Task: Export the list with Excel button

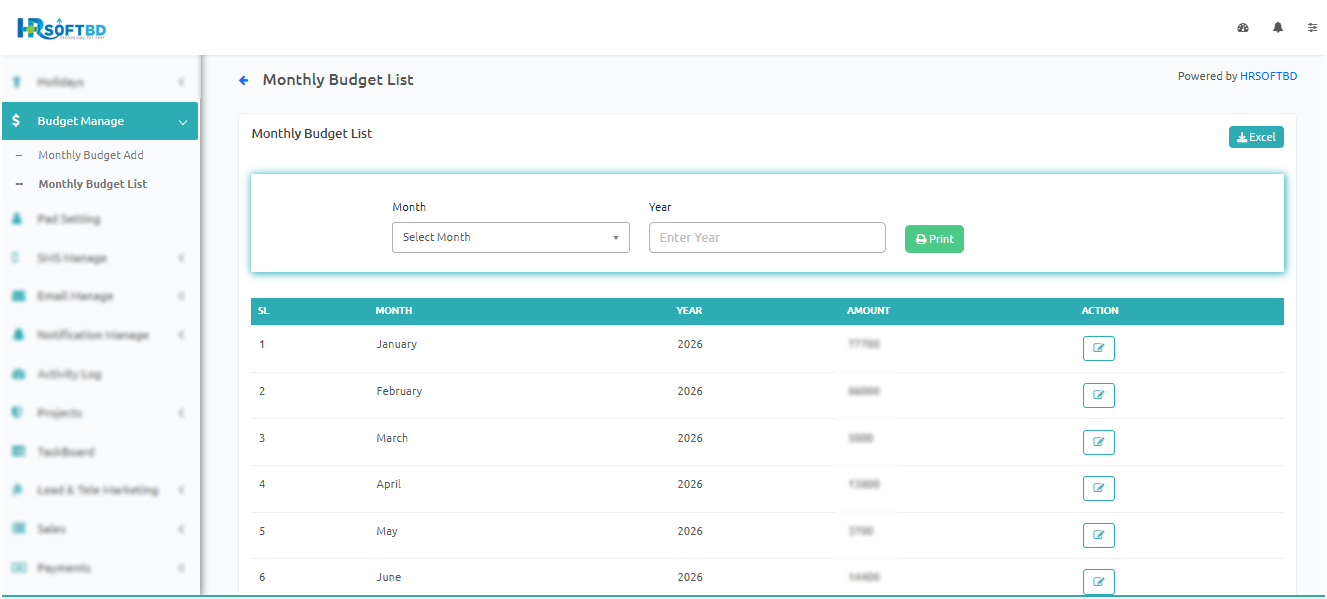Action: (x=1255, y=137)
